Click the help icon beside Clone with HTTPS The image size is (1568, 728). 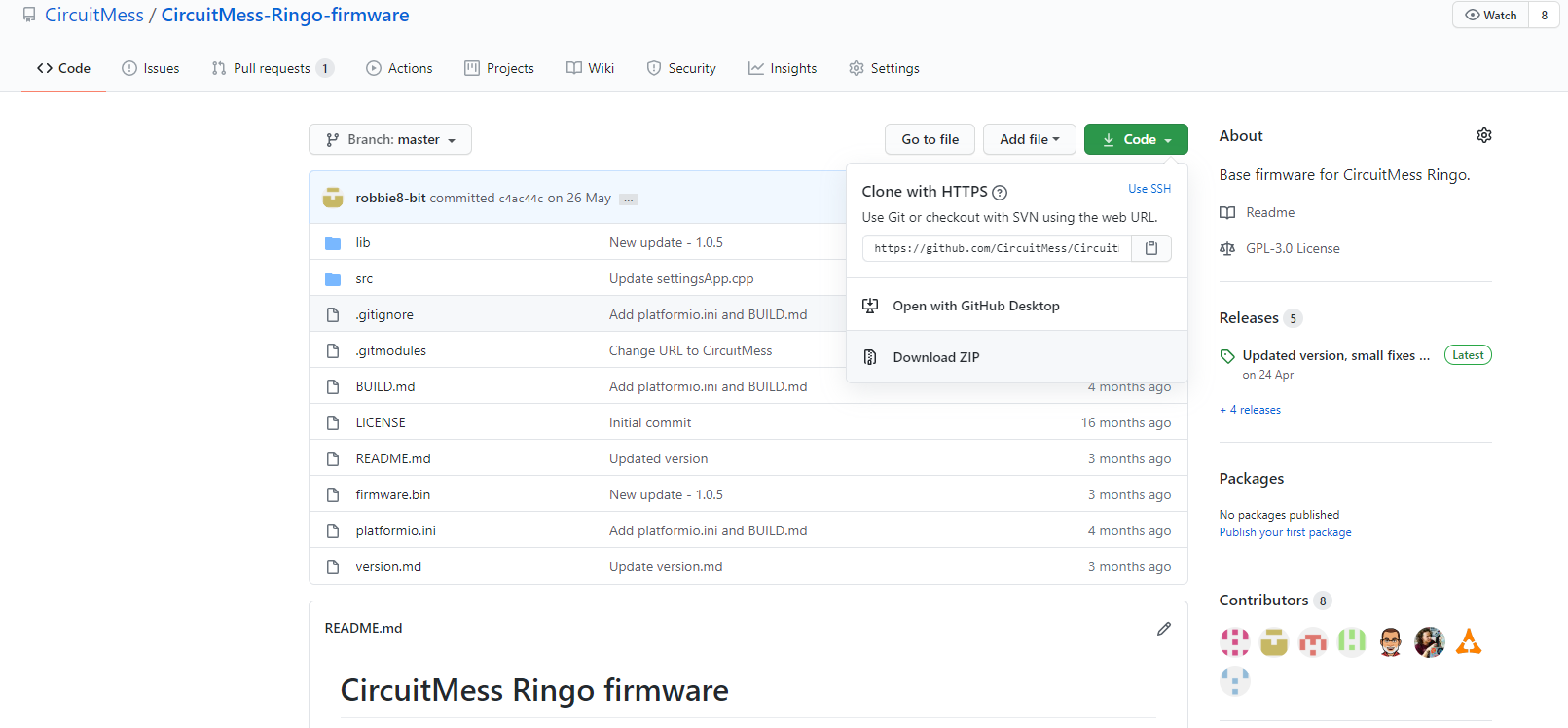[x=1000, y=193]
